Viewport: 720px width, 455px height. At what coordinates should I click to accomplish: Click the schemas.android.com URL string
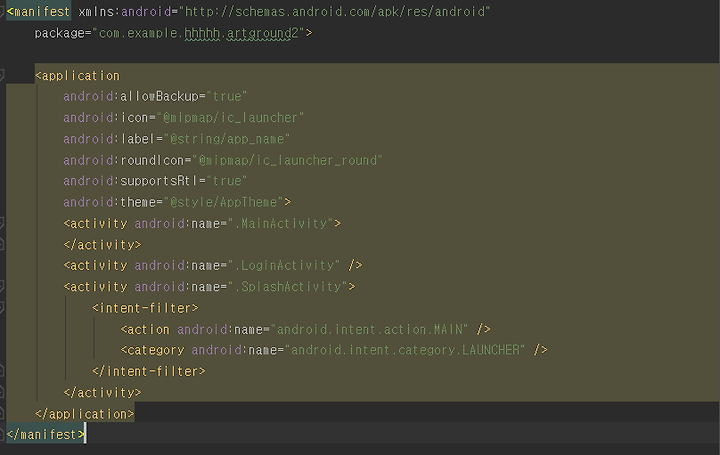click(x=334, y=11)
